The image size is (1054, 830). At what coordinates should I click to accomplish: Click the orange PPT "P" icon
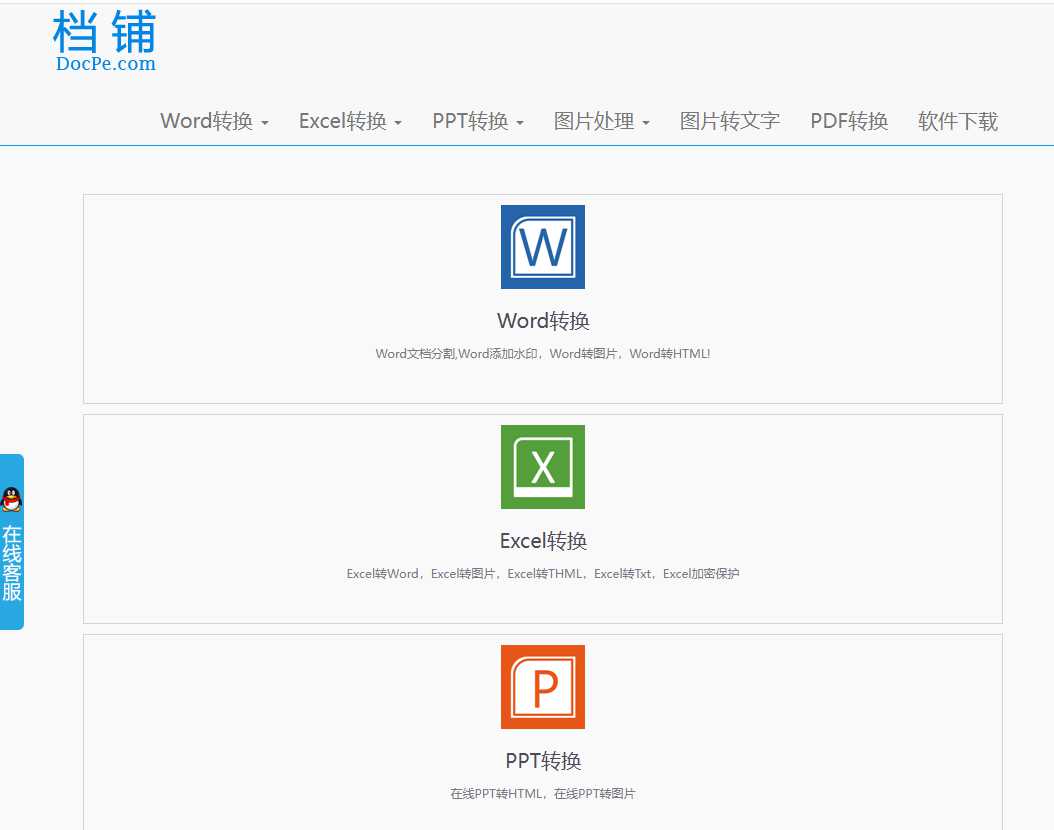pos(542,687)
